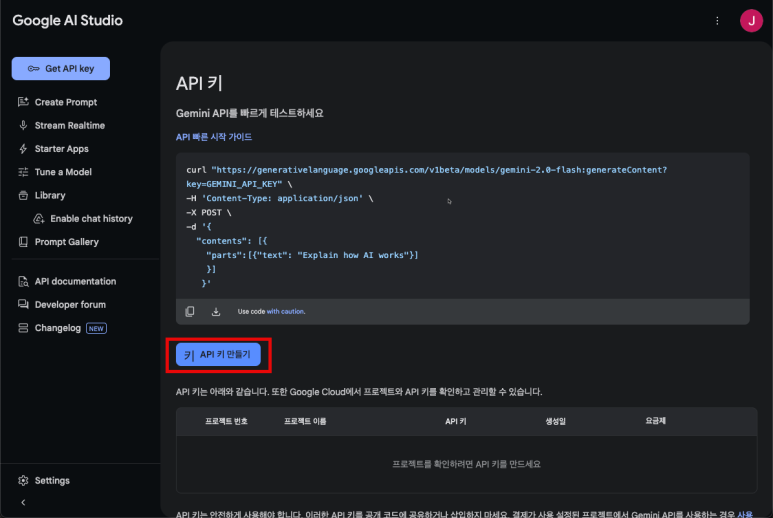This screenshot has width=773, height=518.
Task: Click the API 키 만들기 button
Action: pos(218,354)
